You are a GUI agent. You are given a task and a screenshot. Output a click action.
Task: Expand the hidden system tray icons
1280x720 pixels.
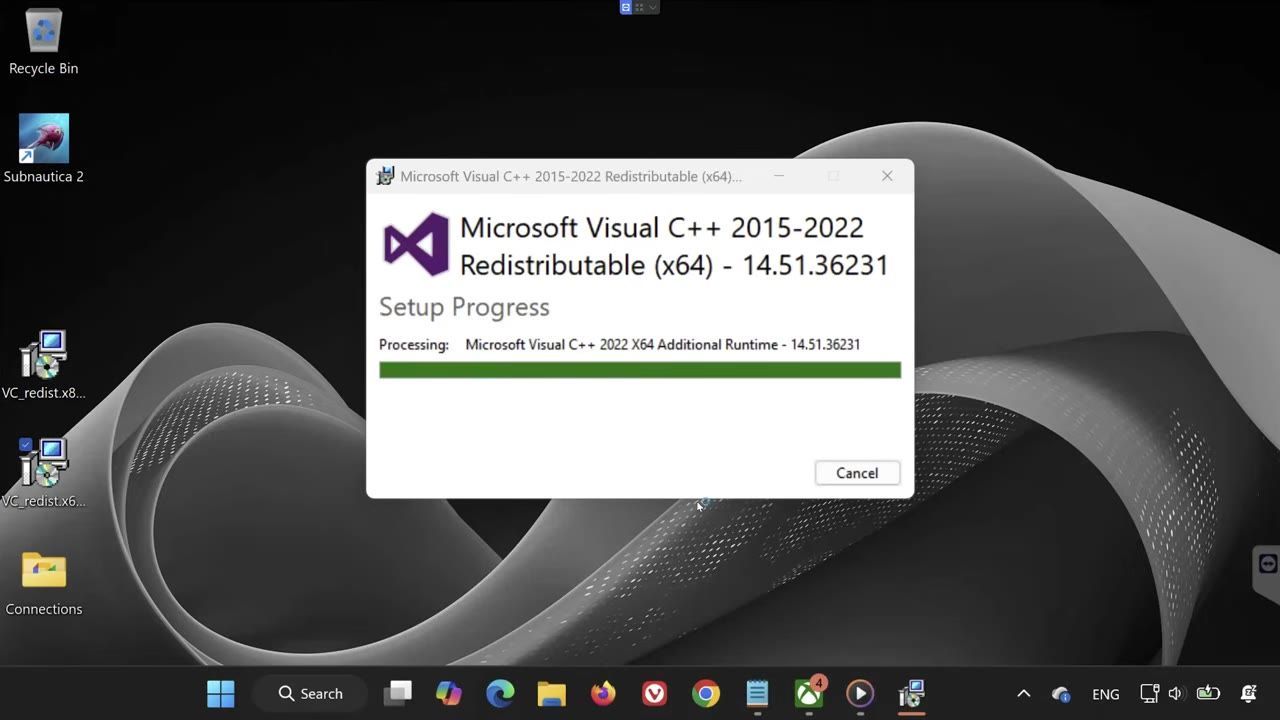point(1023,693)
